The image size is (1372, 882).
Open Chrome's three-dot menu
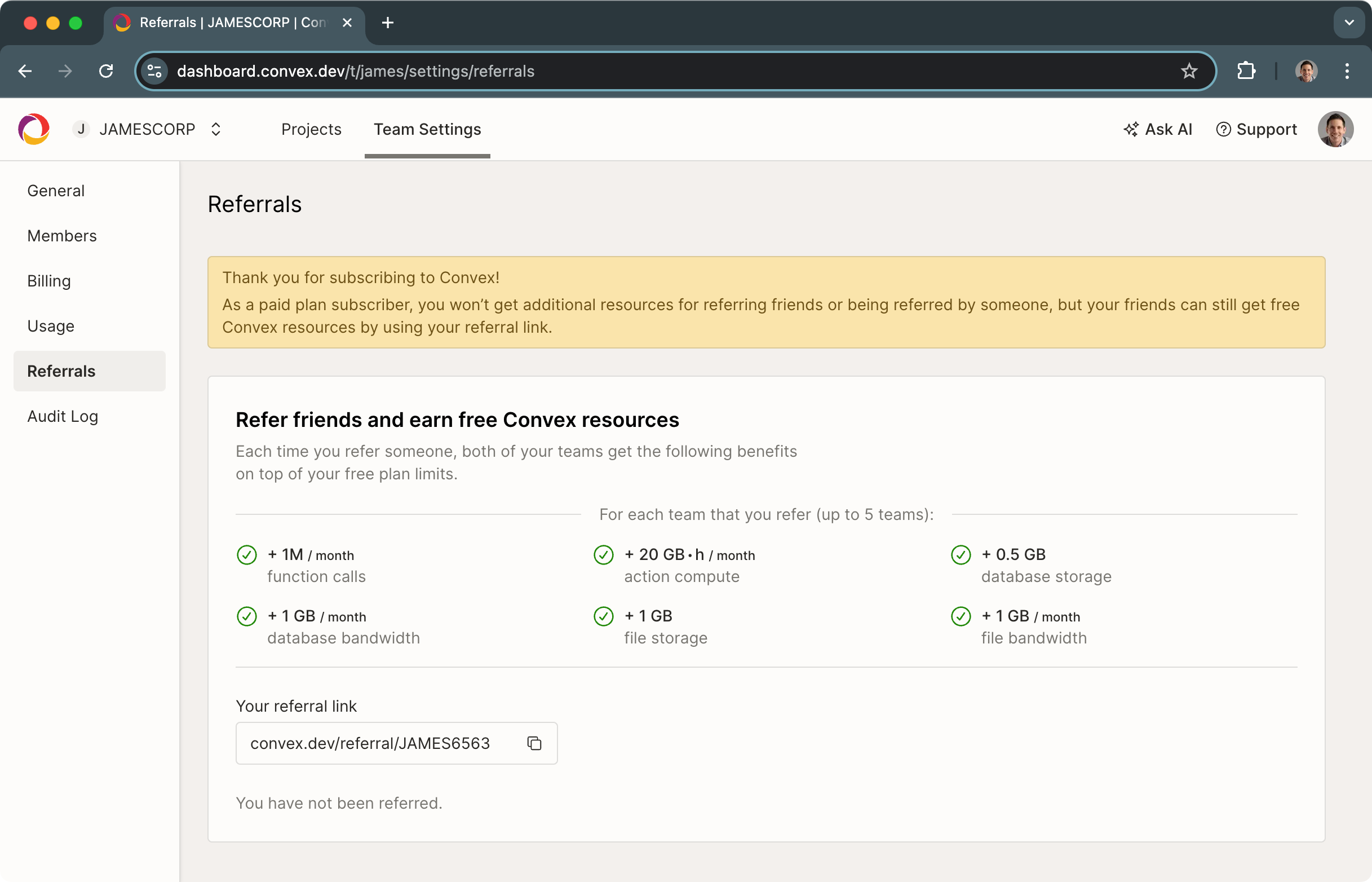click(1347, 71)
